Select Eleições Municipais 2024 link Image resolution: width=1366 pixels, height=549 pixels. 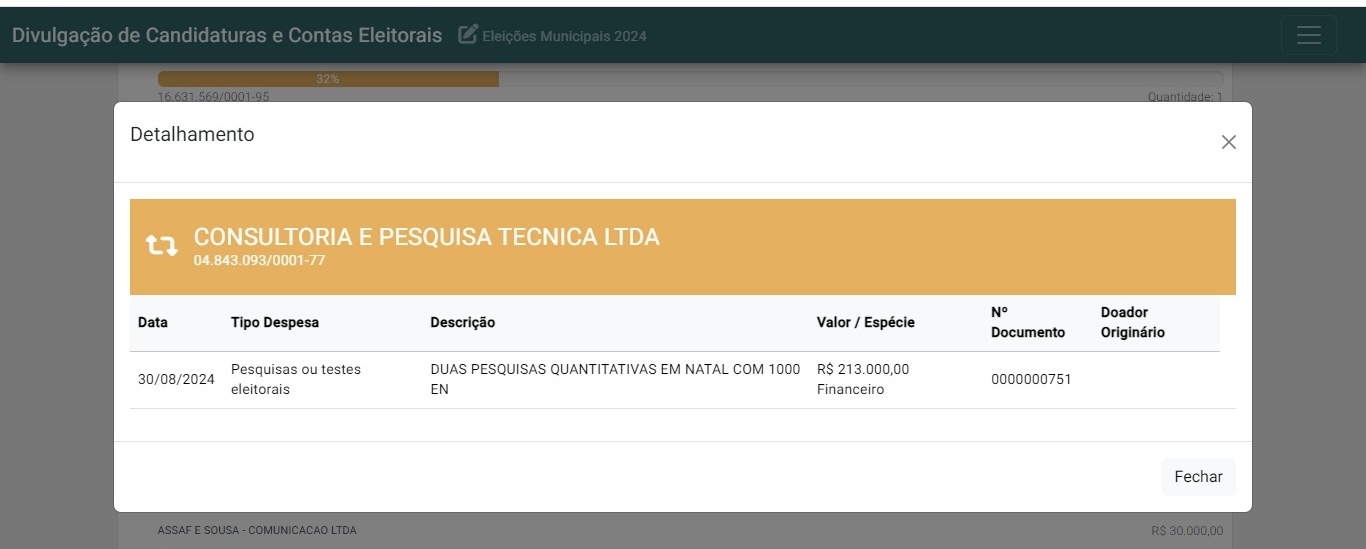coord(564,36)
